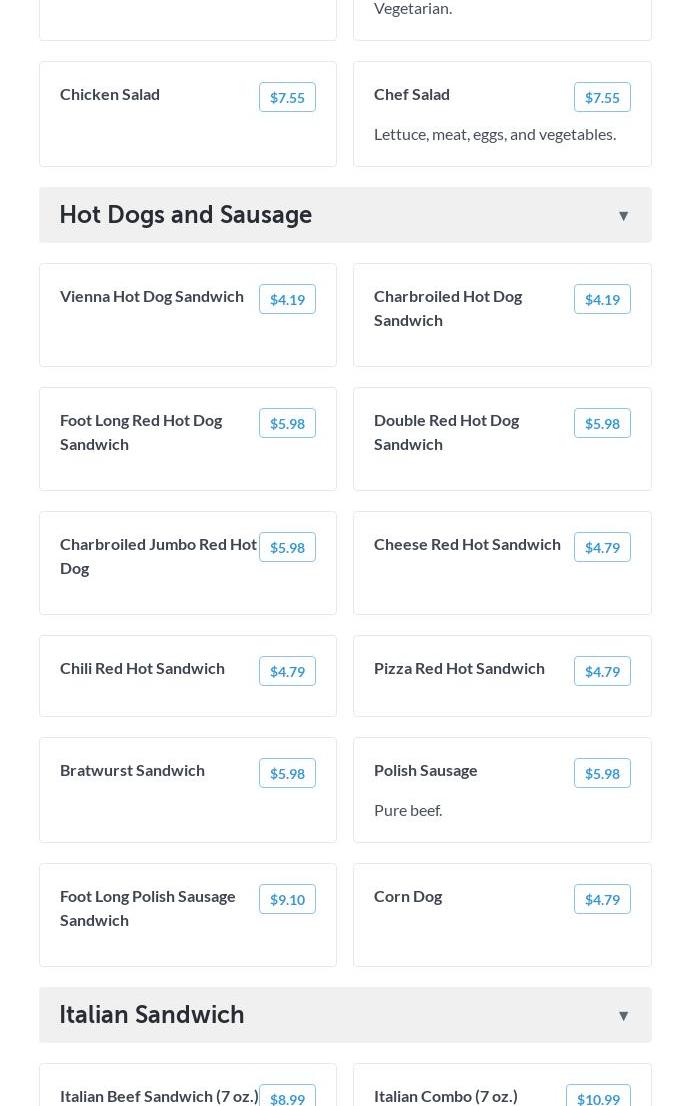Add Chili Red Hot Sandwich price button
This screenshot has height=1106, width=690.
(x=287, y=671)
